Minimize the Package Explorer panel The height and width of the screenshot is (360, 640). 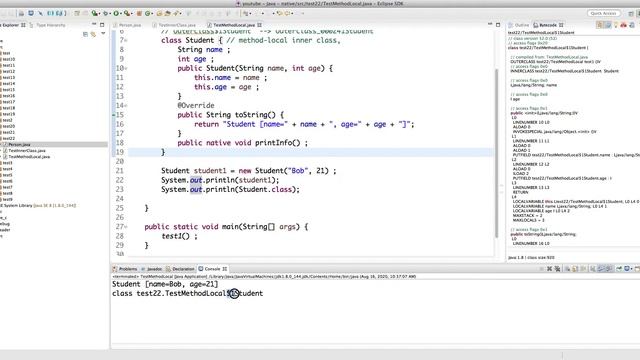(x=94, y=25)
